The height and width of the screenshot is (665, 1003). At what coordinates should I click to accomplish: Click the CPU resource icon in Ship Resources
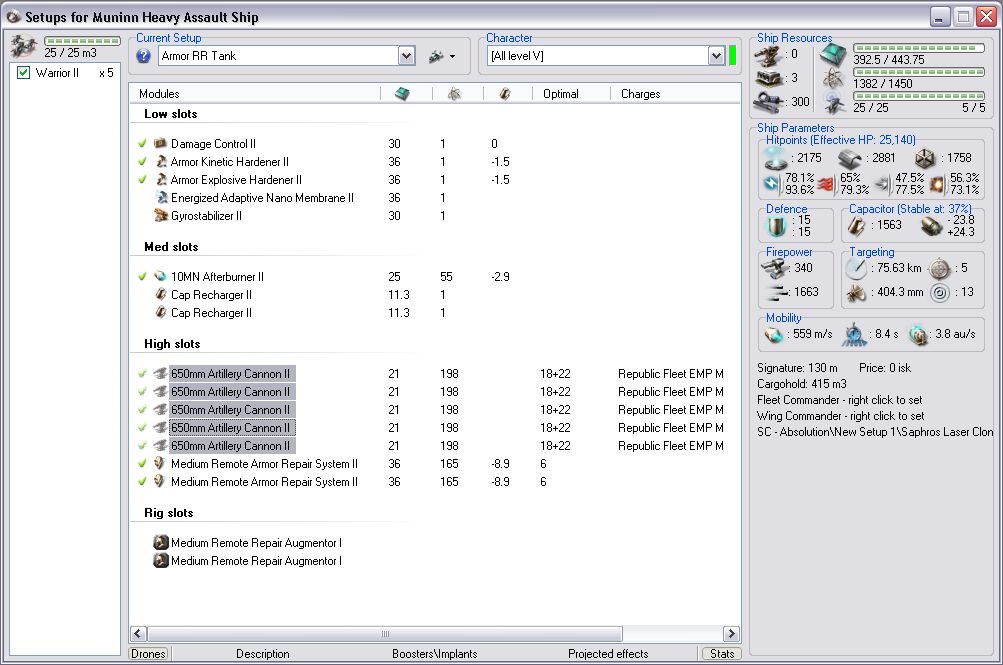(833, 56)
